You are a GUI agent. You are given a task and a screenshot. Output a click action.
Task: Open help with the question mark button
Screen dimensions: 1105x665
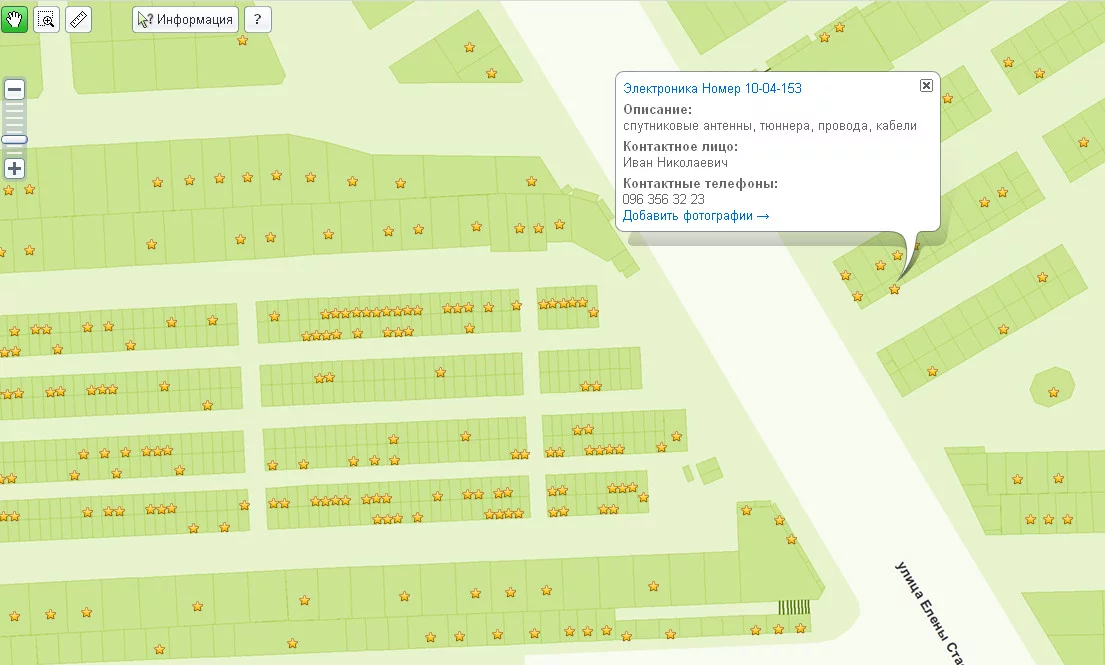click(257, 20)
